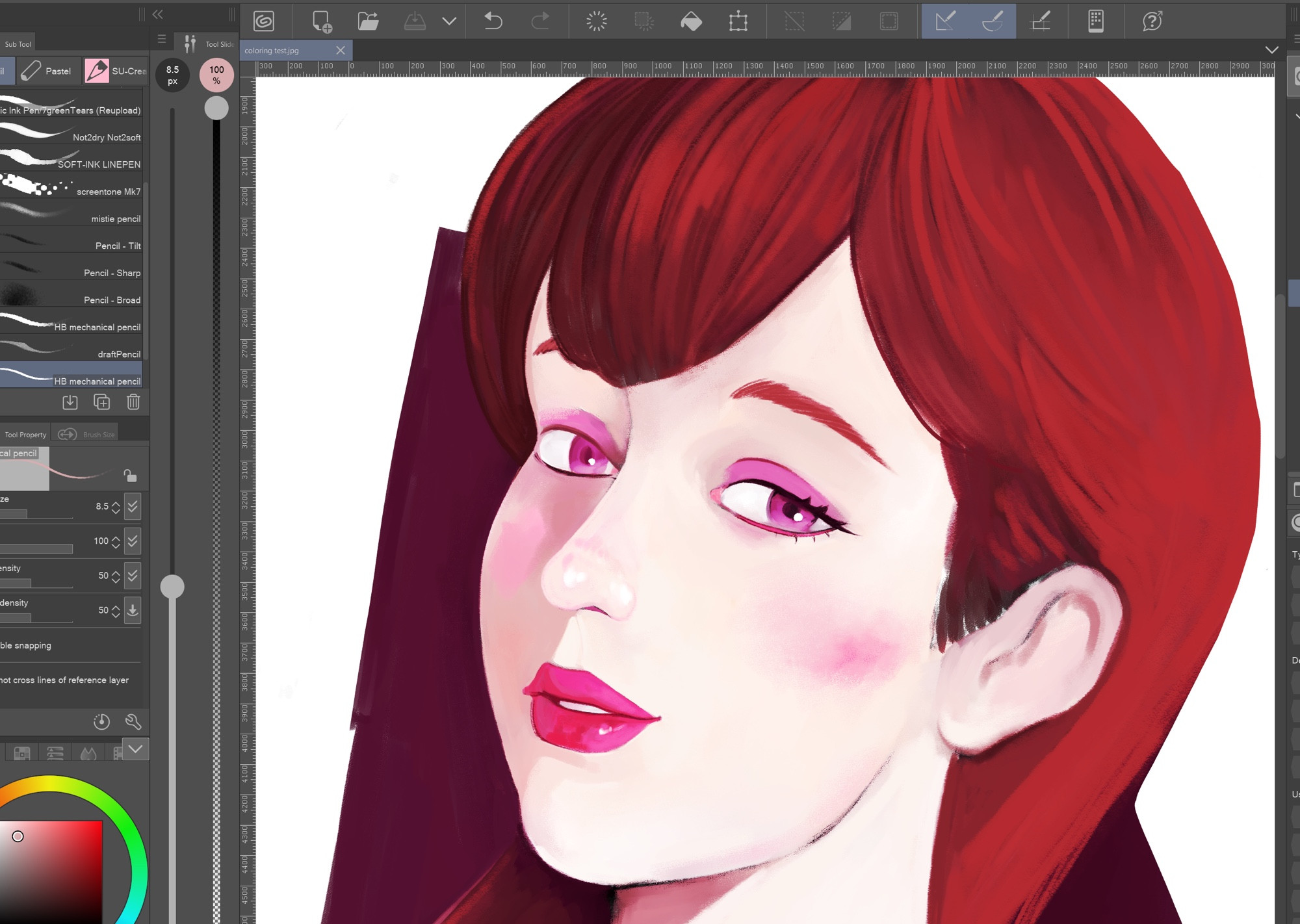Viewport: 1300px width, 924px height.
Task: Delete the selected sub tool
Action: coord(133,402)
